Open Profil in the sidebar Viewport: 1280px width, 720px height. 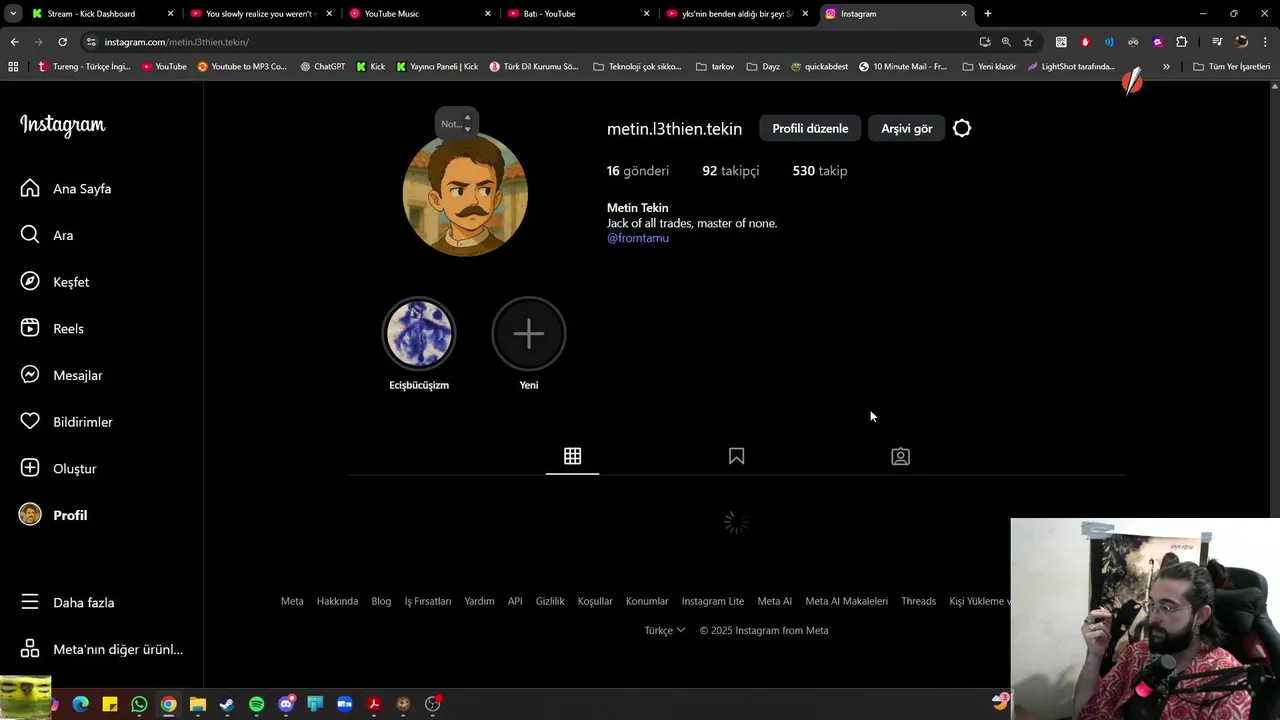pyautogui.click(x=54, y=515)
